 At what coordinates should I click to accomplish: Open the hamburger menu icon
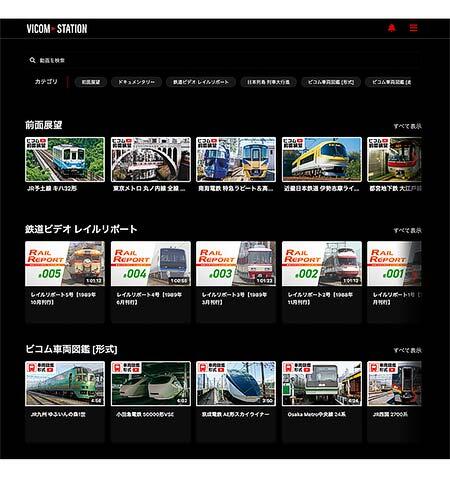(x=413, y=28)
